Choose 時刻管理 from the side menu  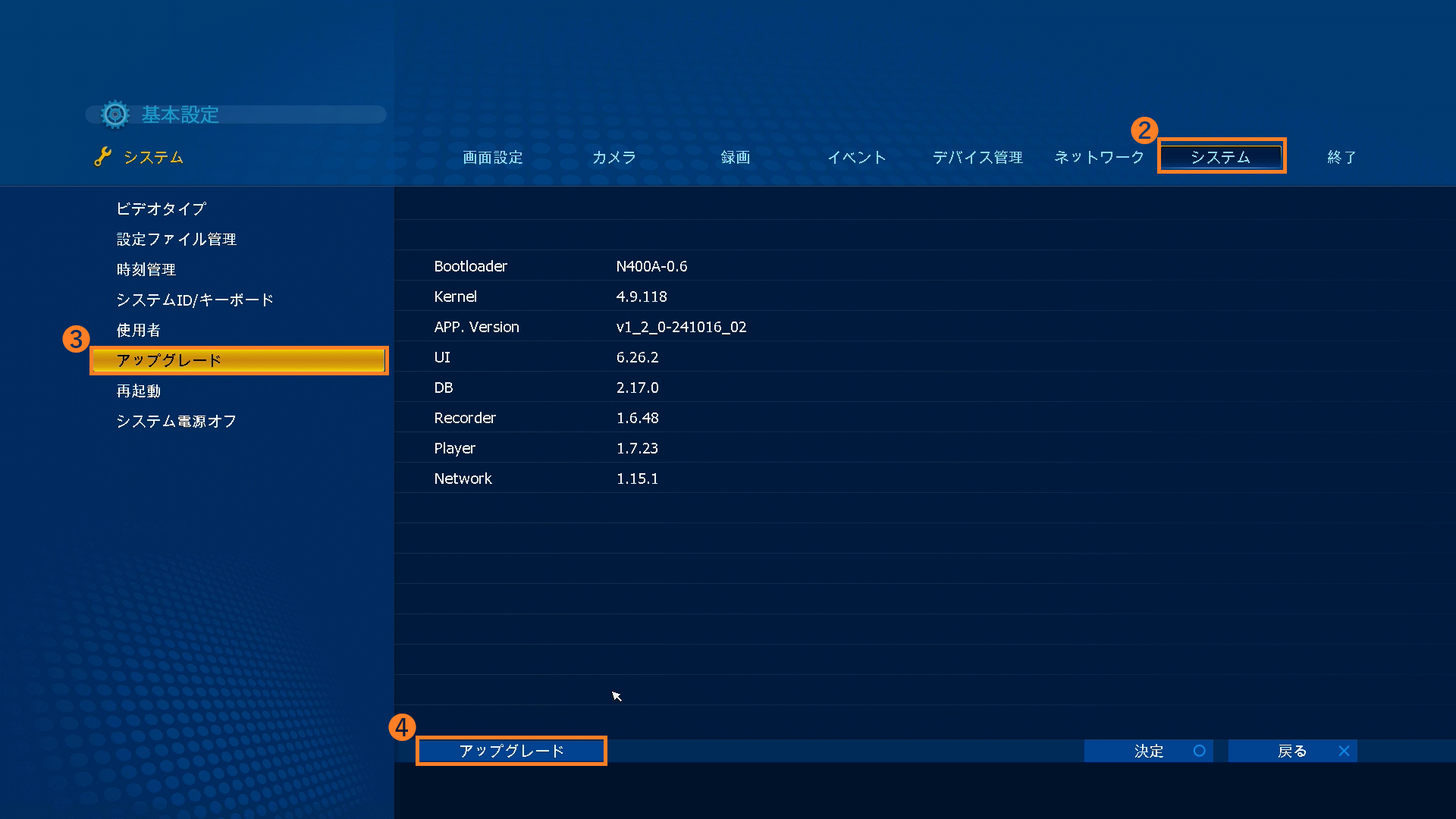146,269
